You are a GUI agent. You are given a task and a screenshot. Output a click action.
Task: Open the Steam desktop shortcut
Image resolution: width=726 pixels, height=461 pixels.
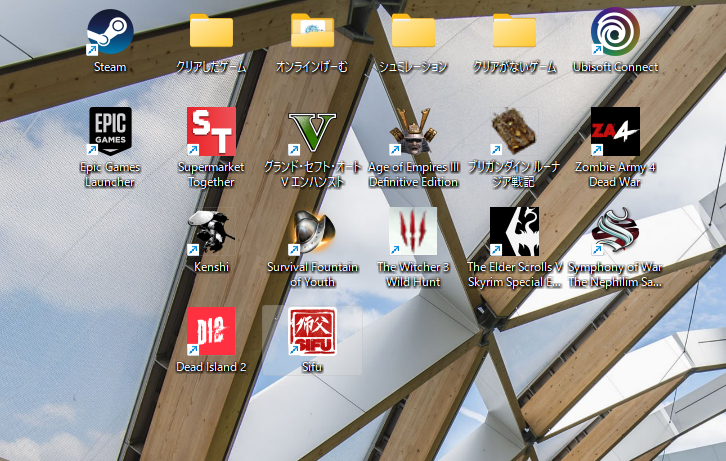110,32
